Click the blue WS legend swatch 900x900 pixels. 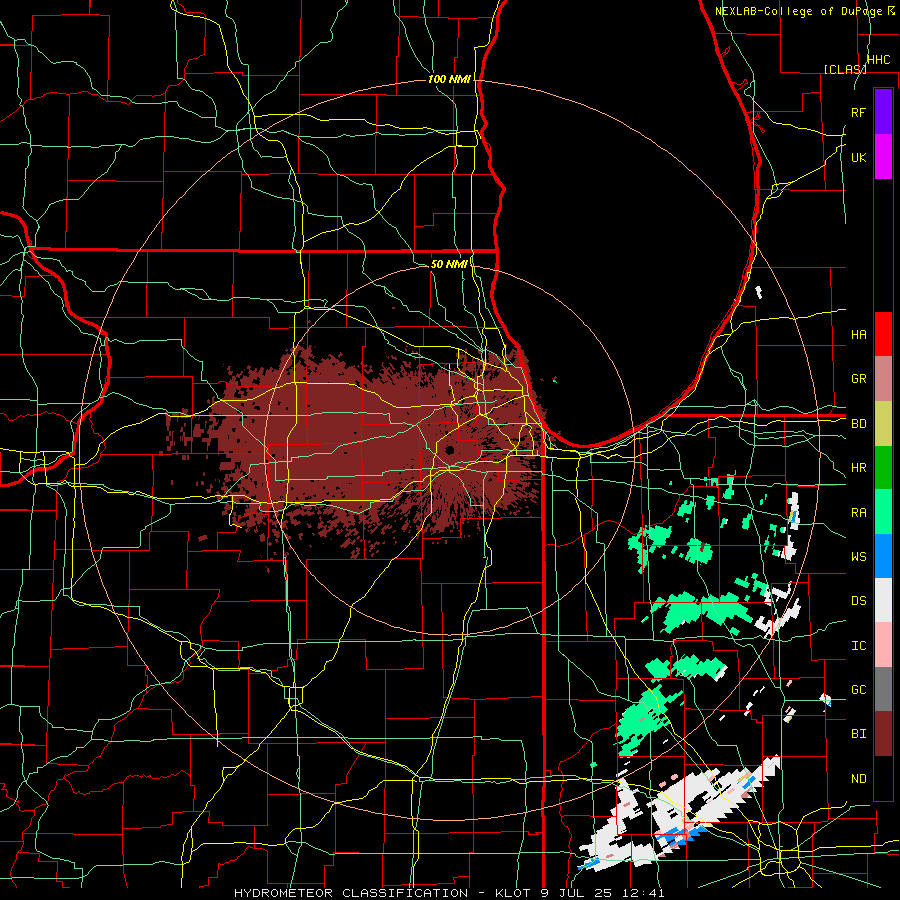click(883, 556)
